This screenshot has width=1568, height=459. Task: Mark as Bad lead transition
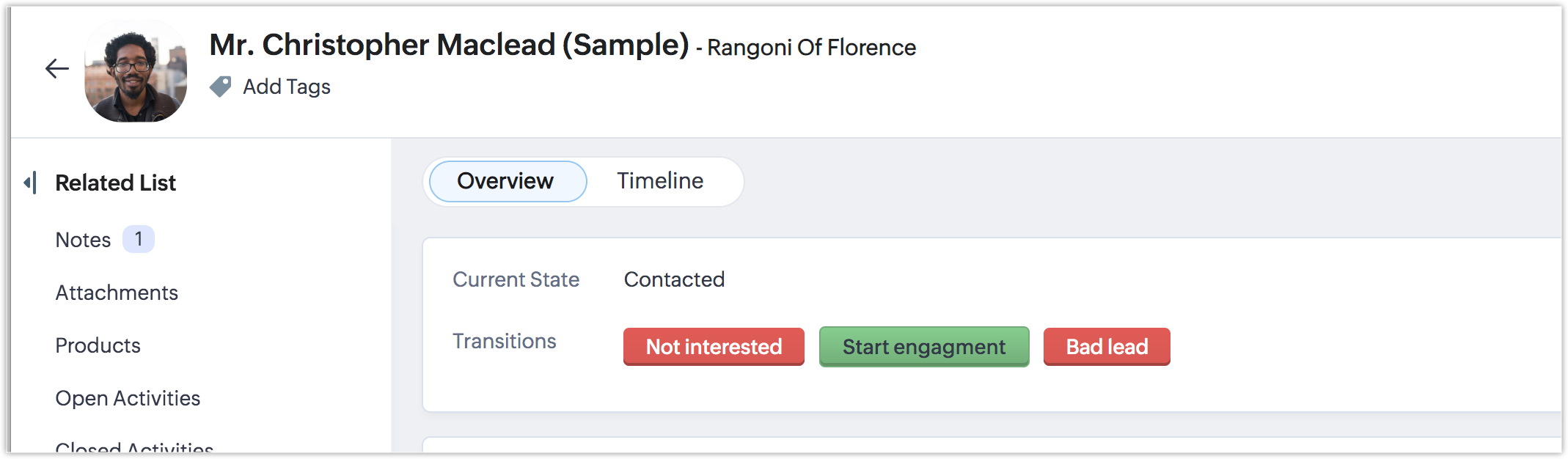click(1106, 347)
